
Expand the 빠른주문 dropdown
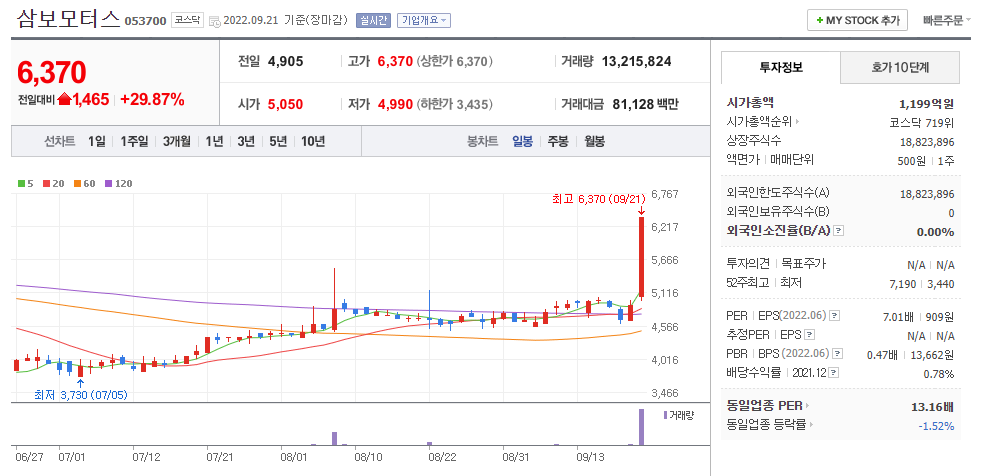(946, 20)
